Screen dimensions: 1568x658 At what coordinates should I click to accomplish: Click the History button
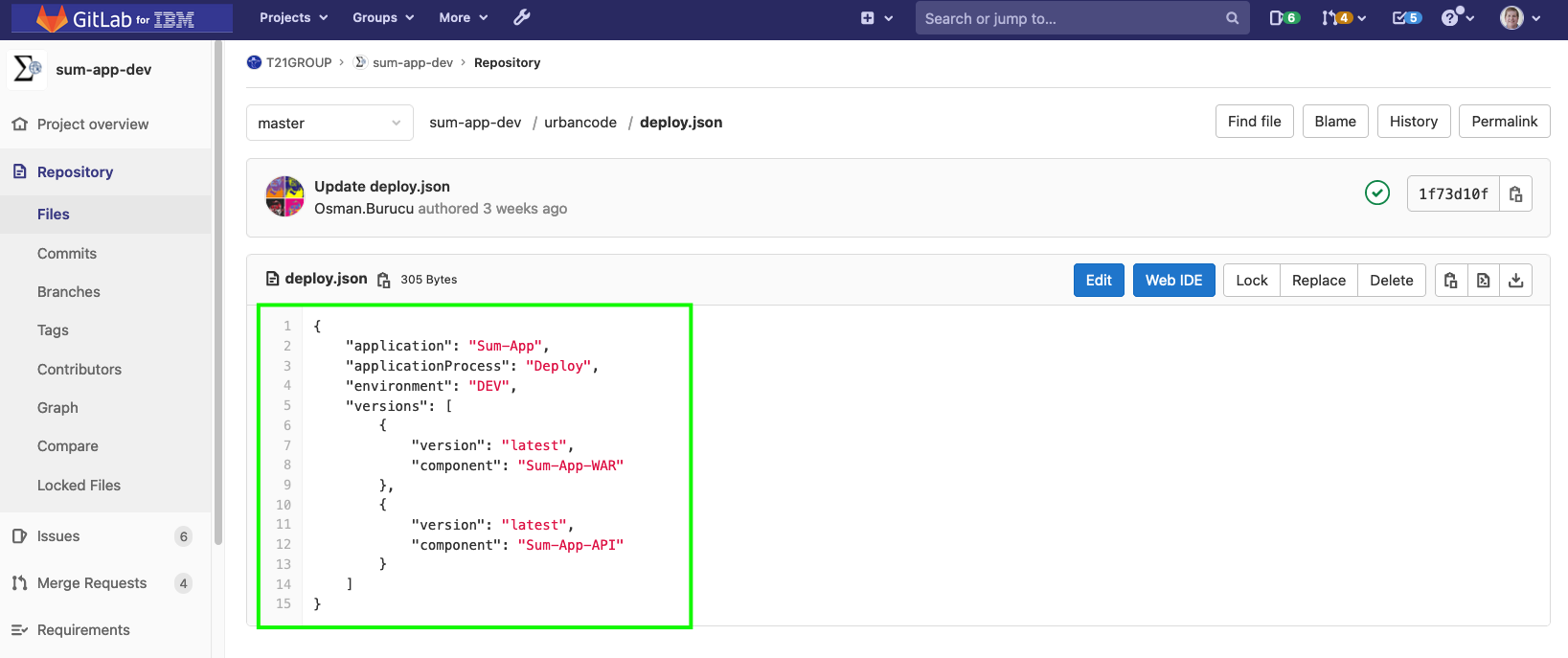[1414, 122]
